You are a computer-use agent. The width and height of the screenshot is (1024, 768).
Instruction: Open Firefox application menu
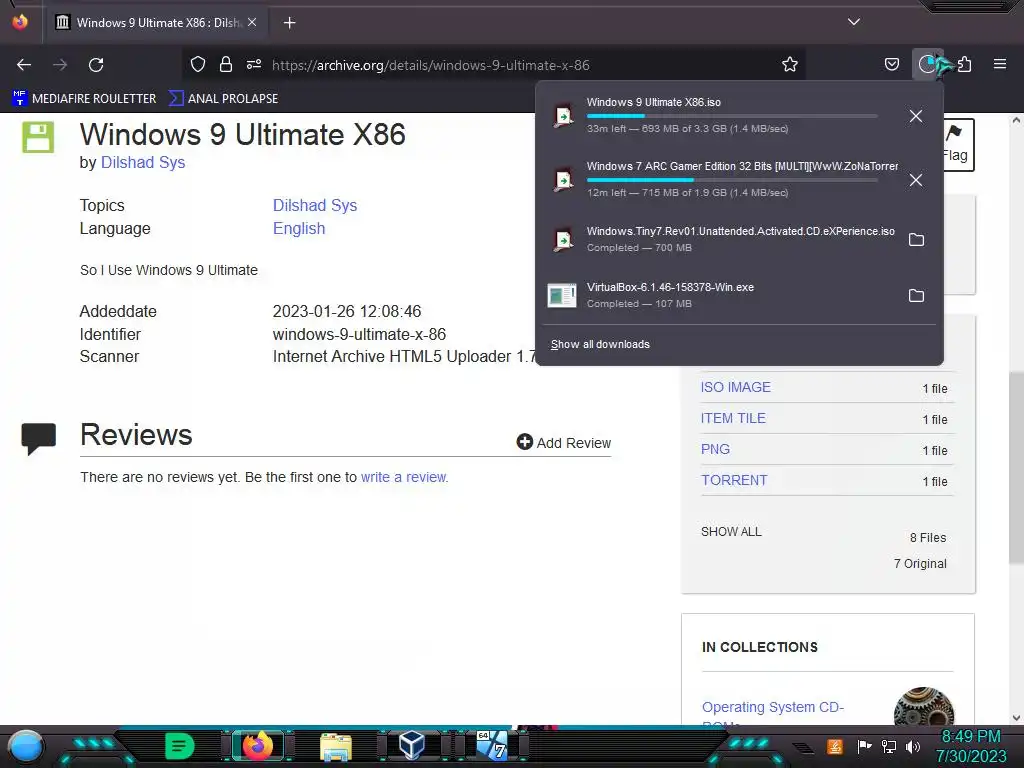pos(1000,64)
